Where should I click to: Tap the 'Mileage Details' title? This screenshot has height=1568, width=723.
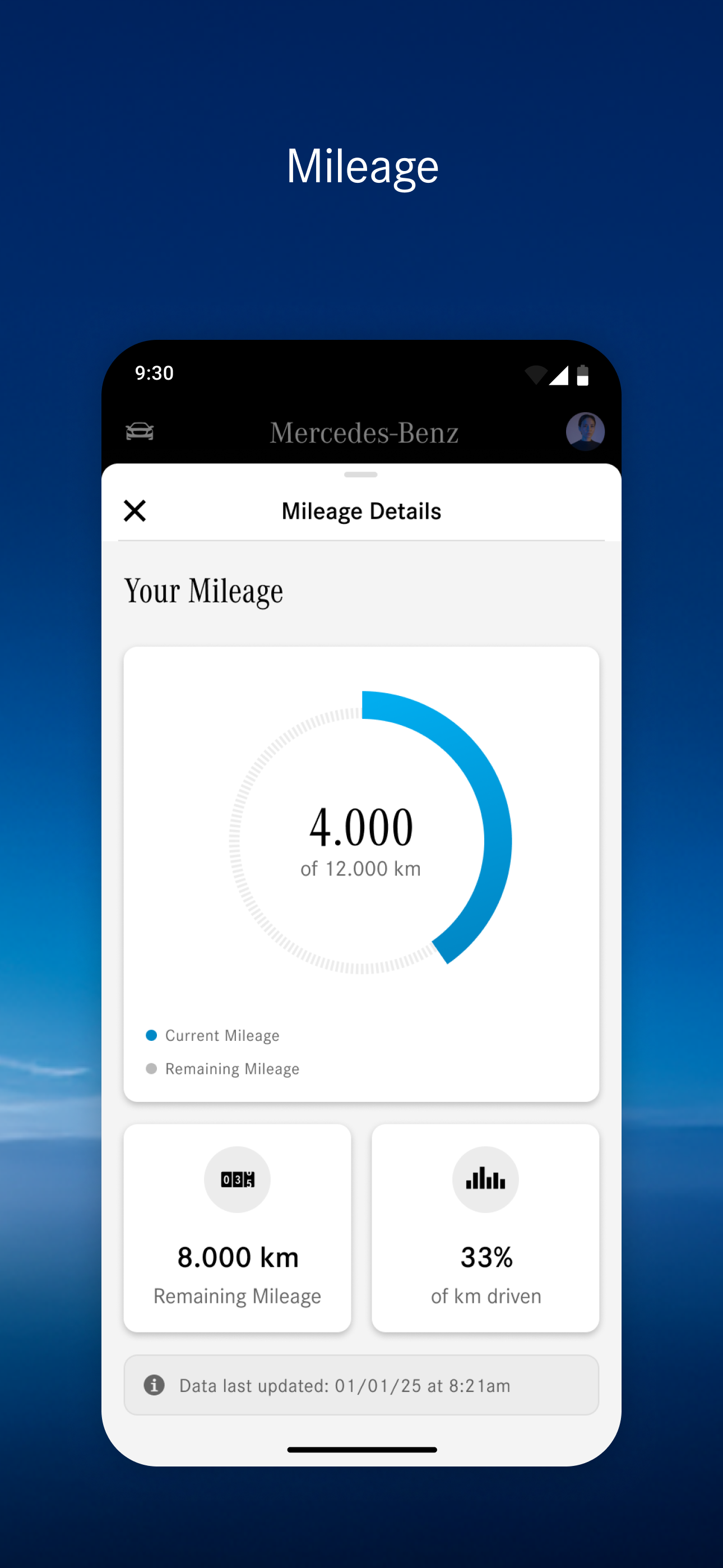361,511
